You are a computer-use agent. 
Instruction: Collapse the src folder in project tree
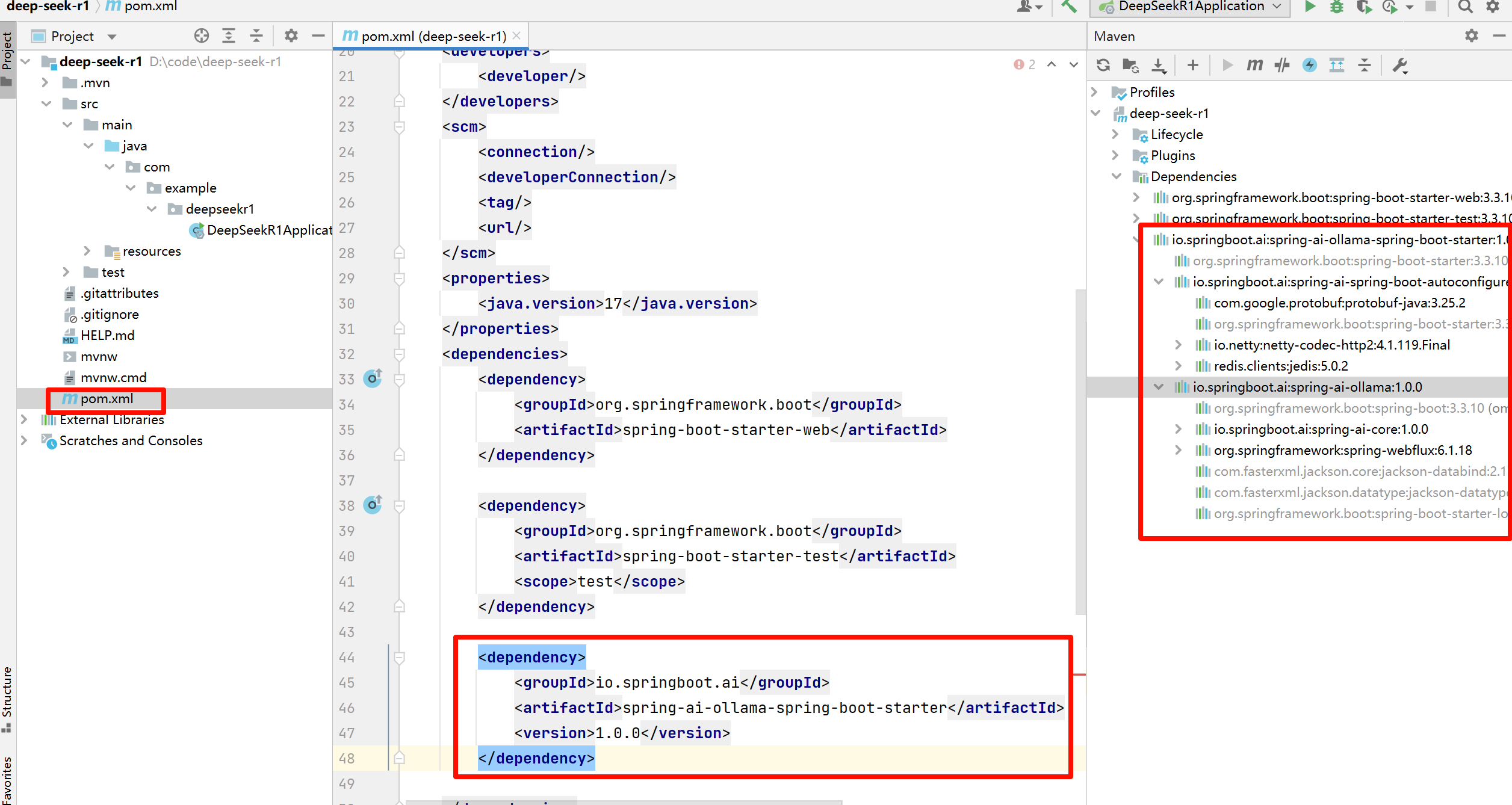pos(46,103)
